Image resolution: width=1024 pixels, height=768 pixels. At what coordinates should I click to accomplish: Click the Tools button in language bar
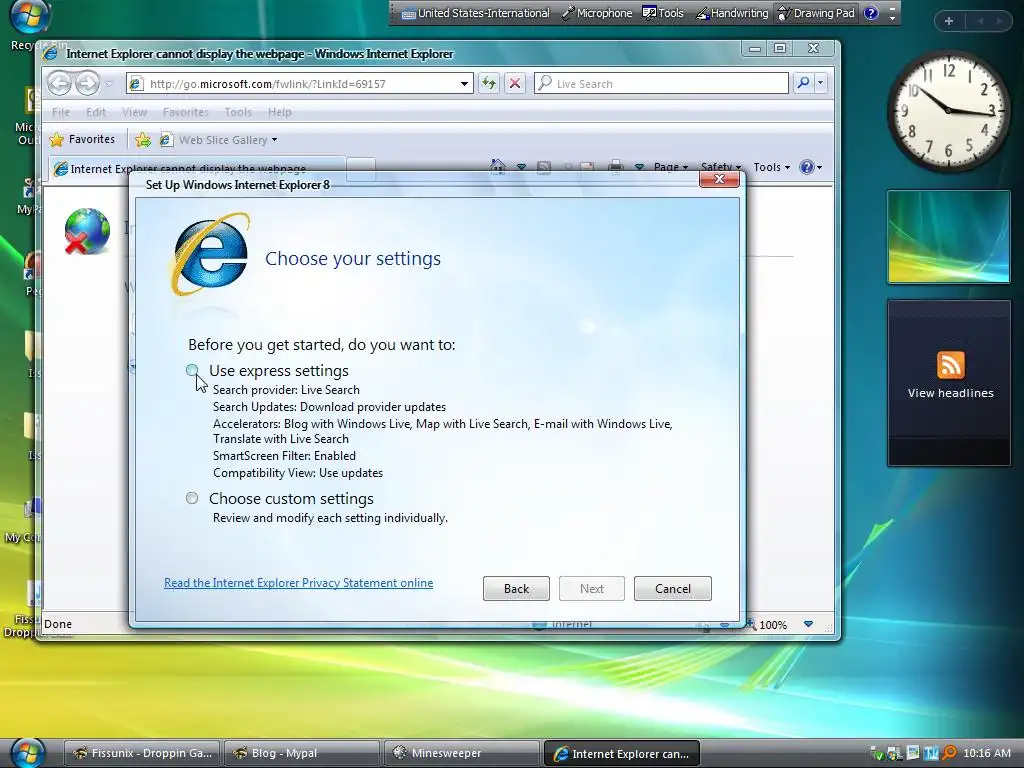pos(663,13)
